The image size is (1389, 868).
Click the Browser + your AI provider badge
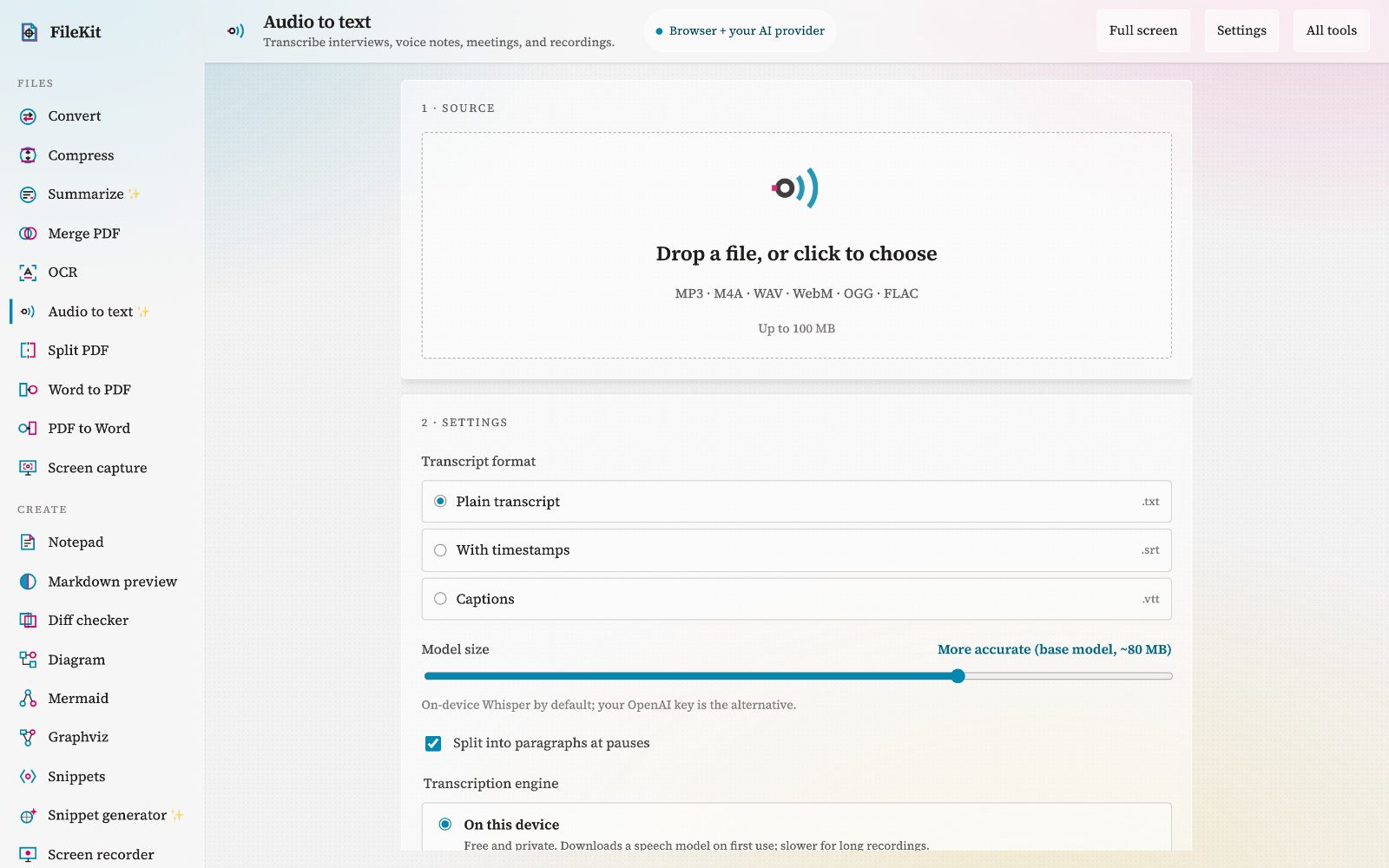click(740, 31)
